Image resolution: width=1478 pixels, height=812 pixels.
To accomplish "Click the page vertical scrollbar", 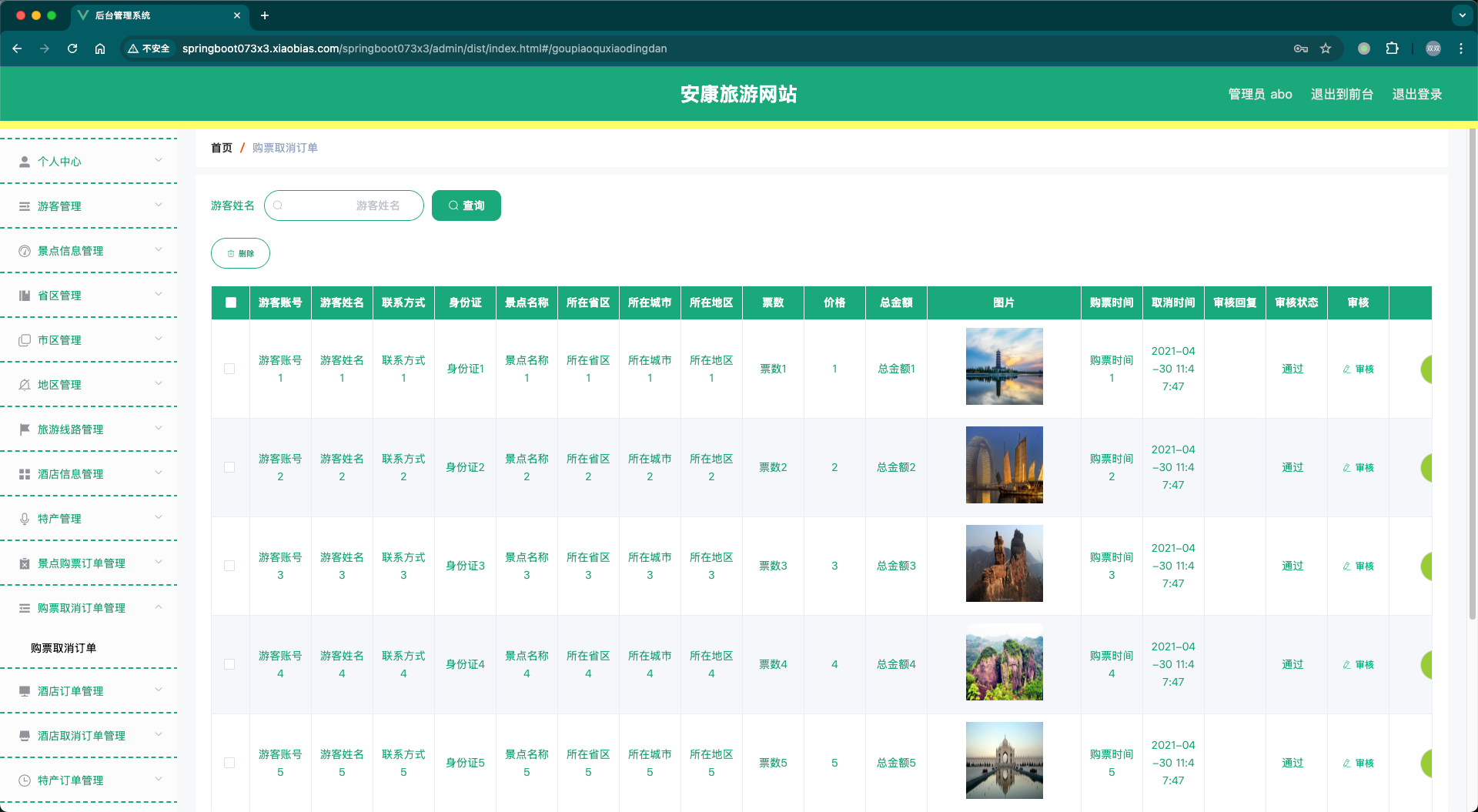I will 1473,374.
